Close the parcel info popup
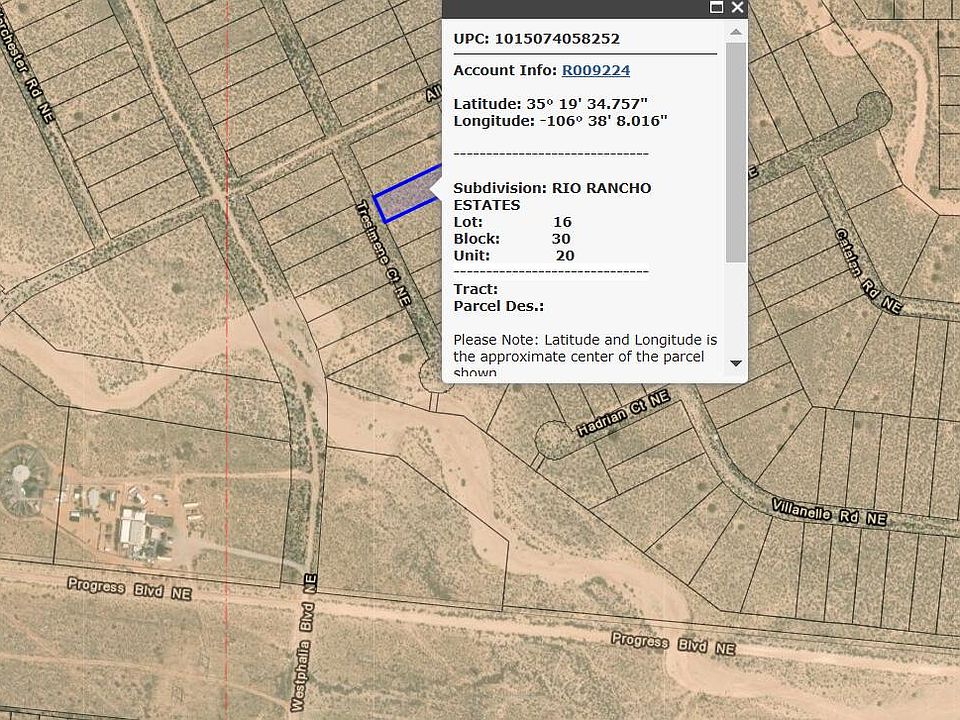960x720 pixels. (738, 8)
